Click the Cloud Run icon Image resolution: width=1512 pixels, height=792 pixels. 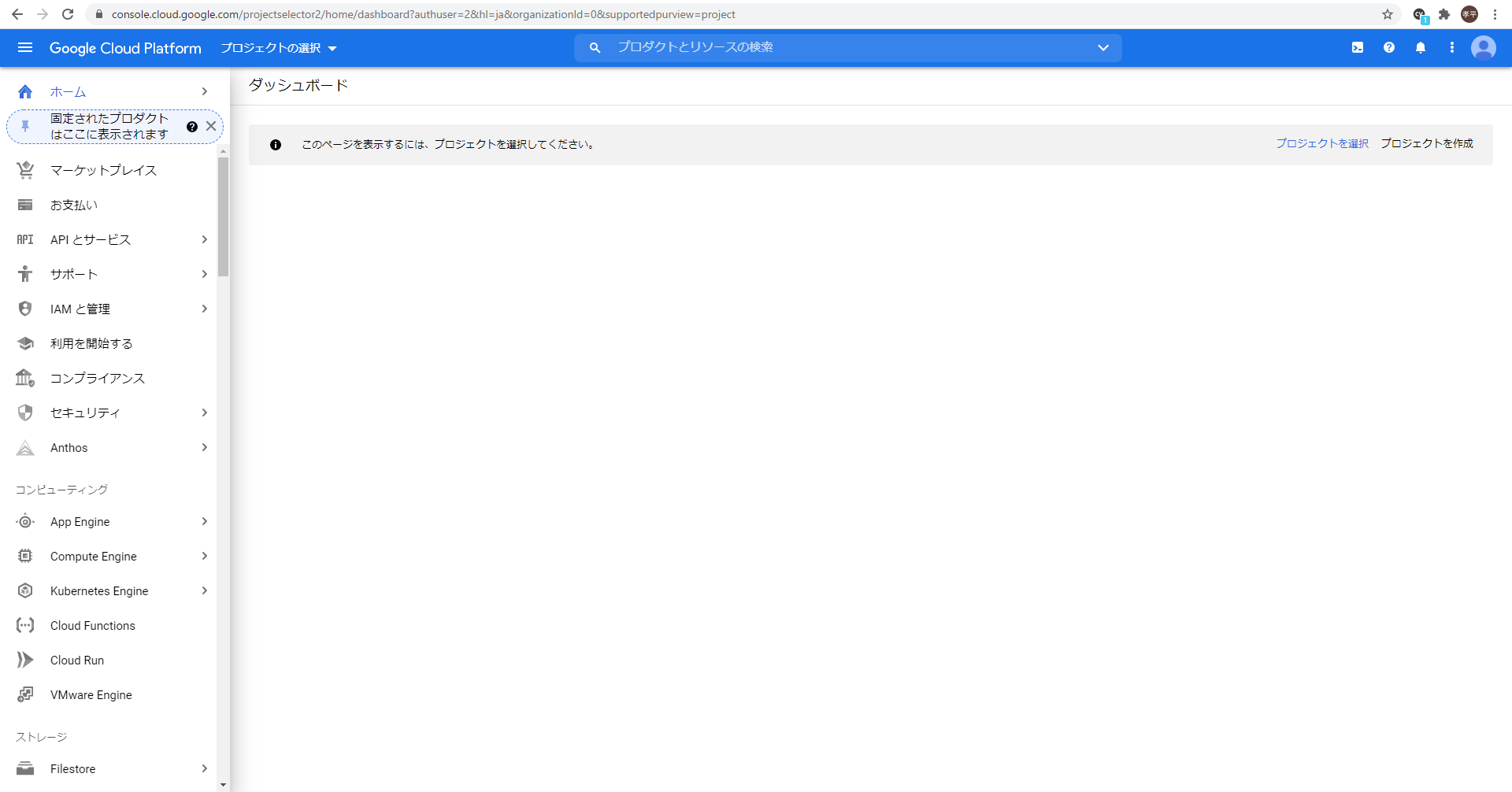(25, 660)
